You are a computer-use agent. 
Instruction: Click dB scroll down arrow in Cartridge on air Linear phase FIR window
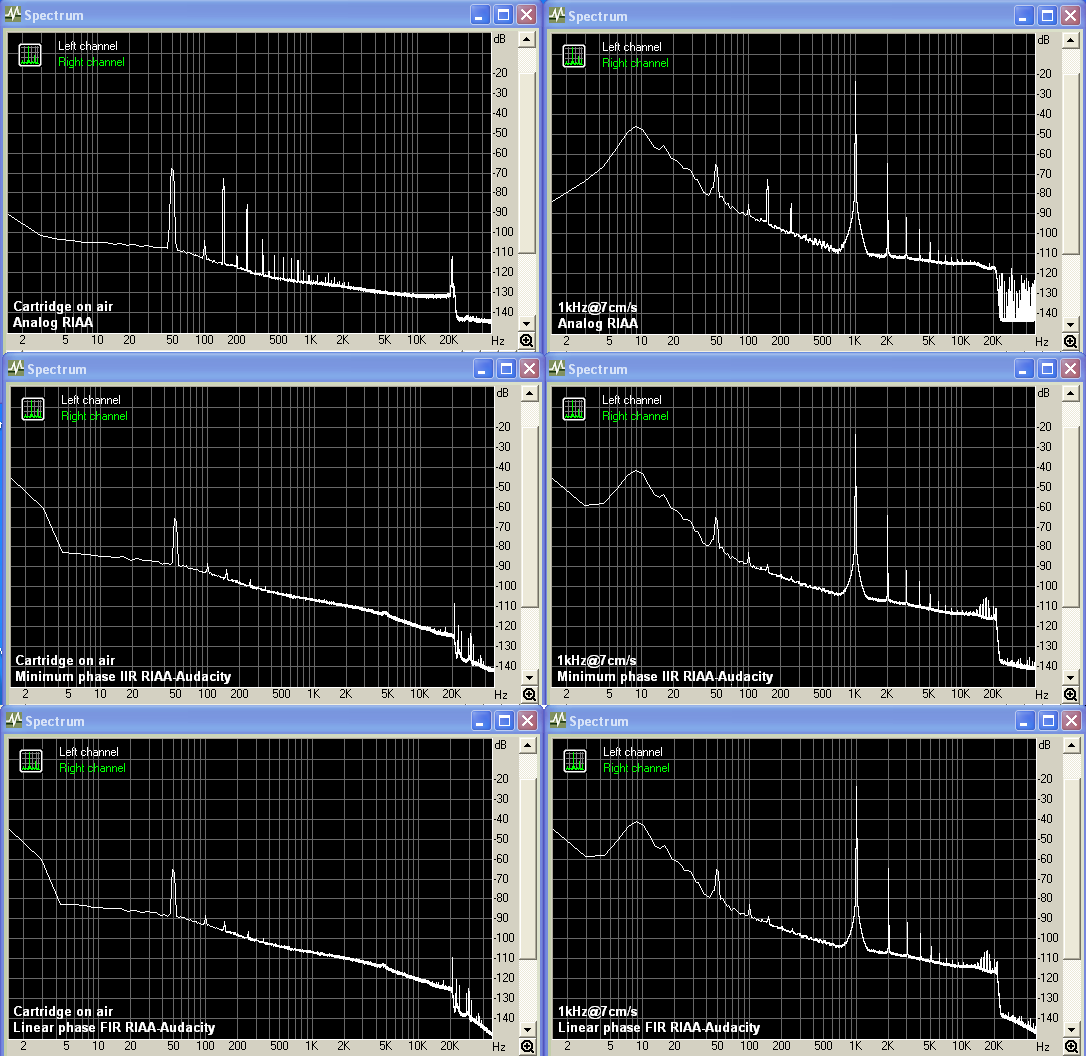coord(527,1030)
